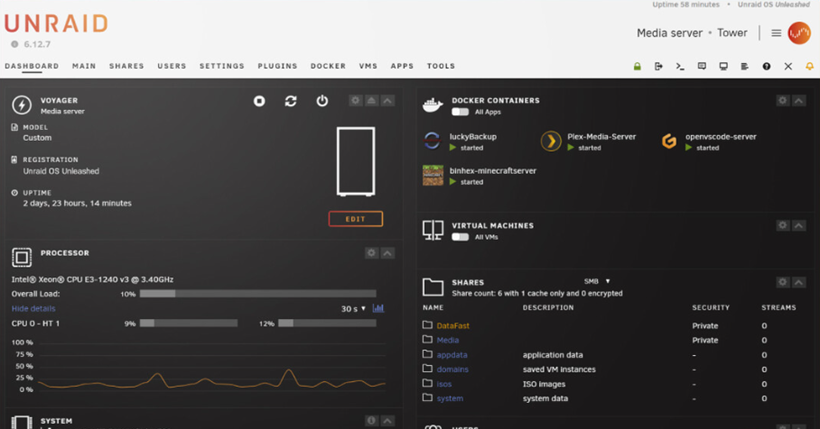Open settings gear of Virtual Machines tile

point(782,225)
